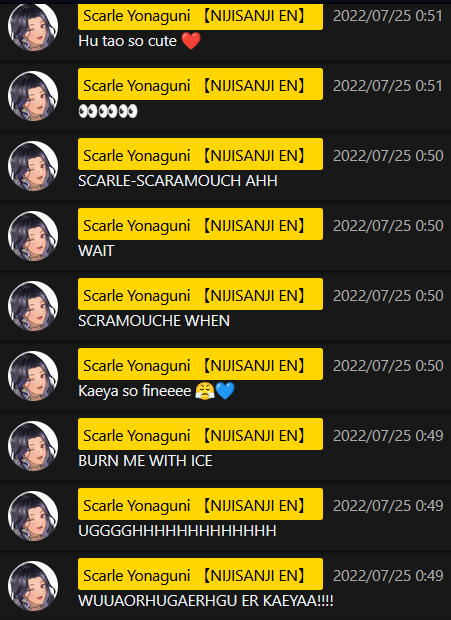
Task: Click avatar beside 'SCRAMOUCHE WHEN' message
Action: [33, 306]
